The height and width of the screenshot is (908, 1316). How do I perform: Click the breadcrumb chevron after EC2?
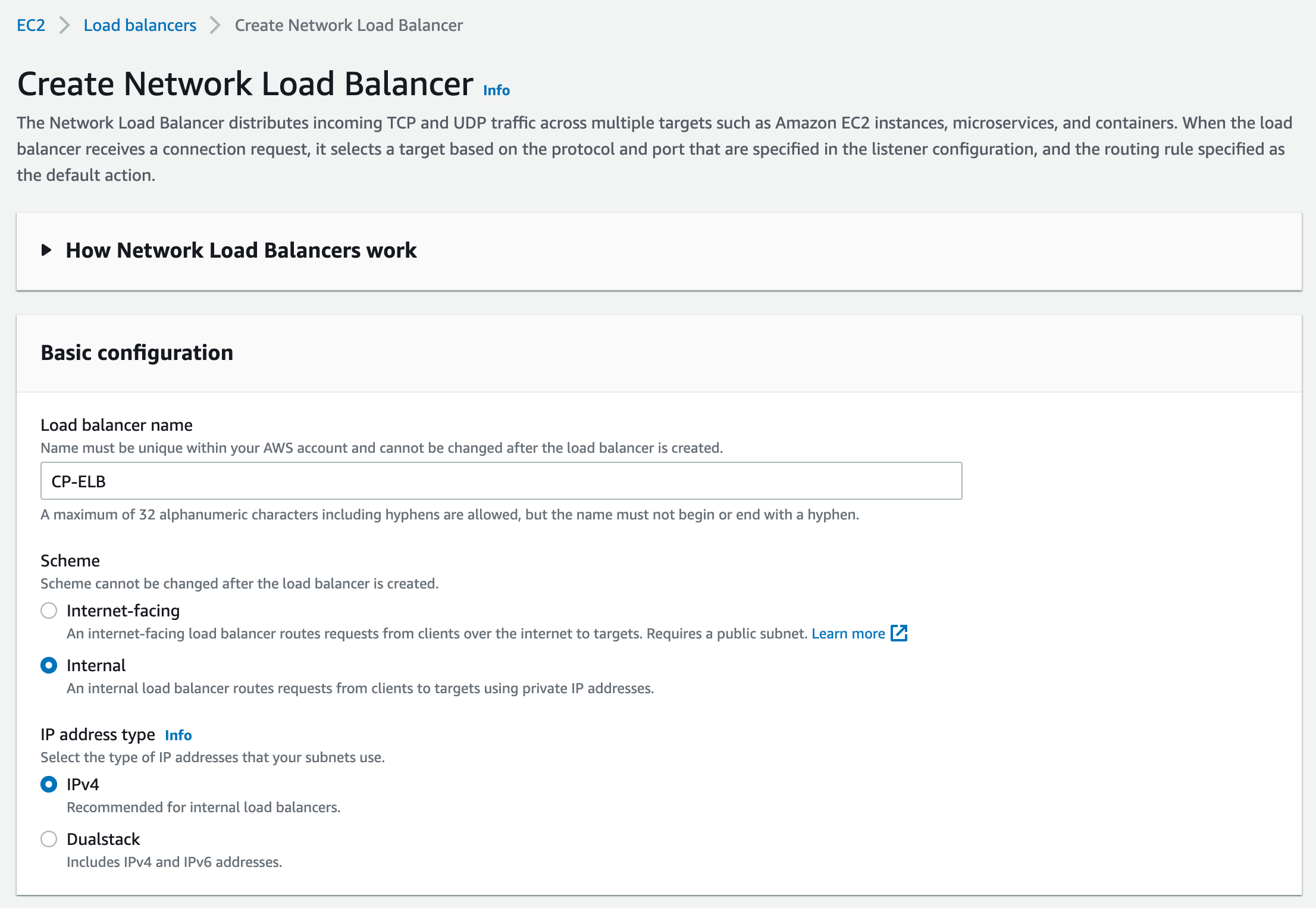(x=64, y=26)
